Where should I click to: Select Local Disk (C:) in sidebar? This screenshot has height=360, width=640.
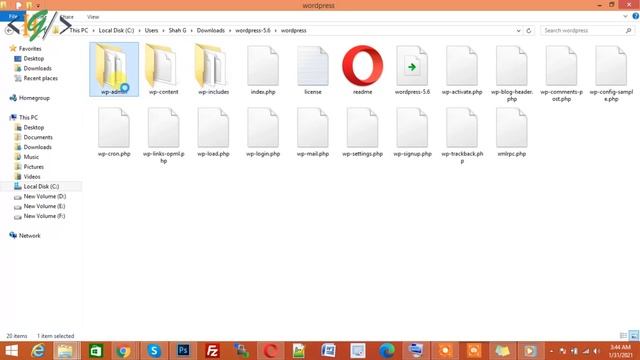(x=41, y=187)
